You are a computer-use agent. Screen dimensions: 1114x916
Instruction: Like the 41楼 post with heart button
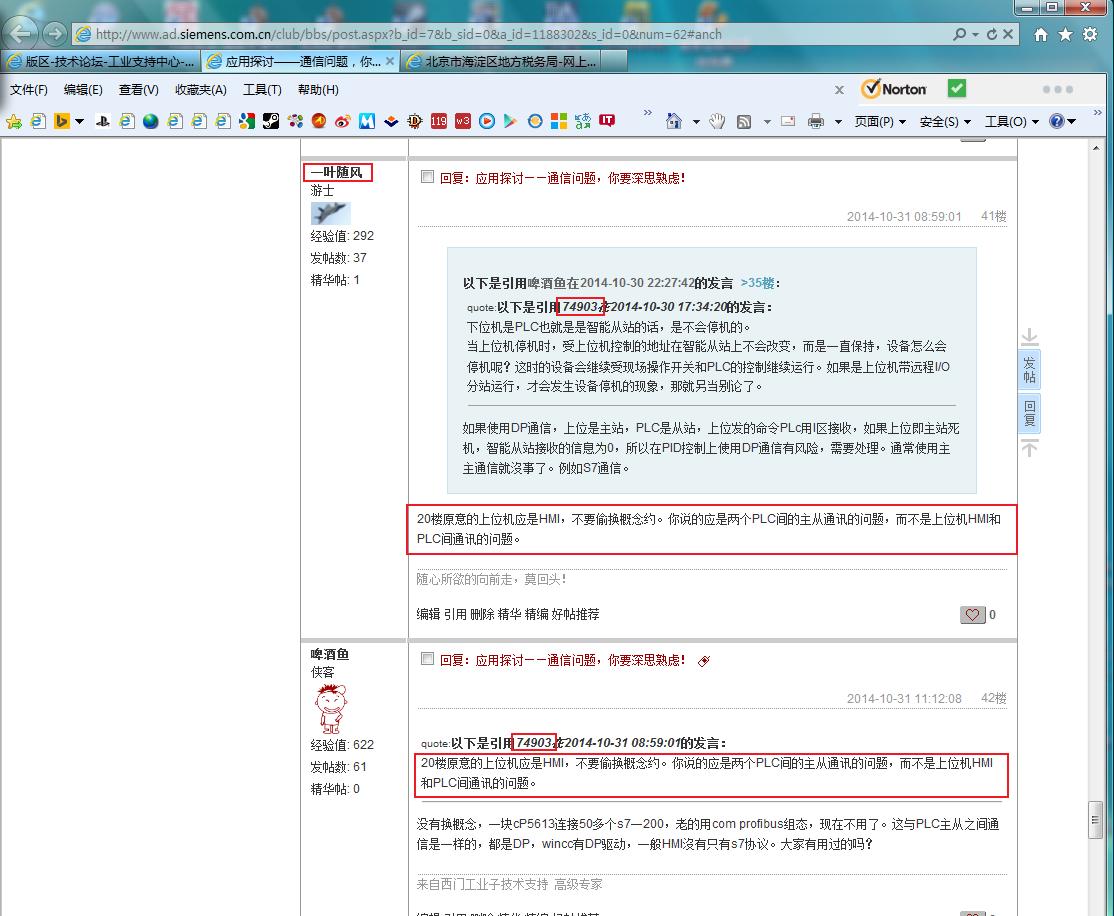tap(973, 615)
